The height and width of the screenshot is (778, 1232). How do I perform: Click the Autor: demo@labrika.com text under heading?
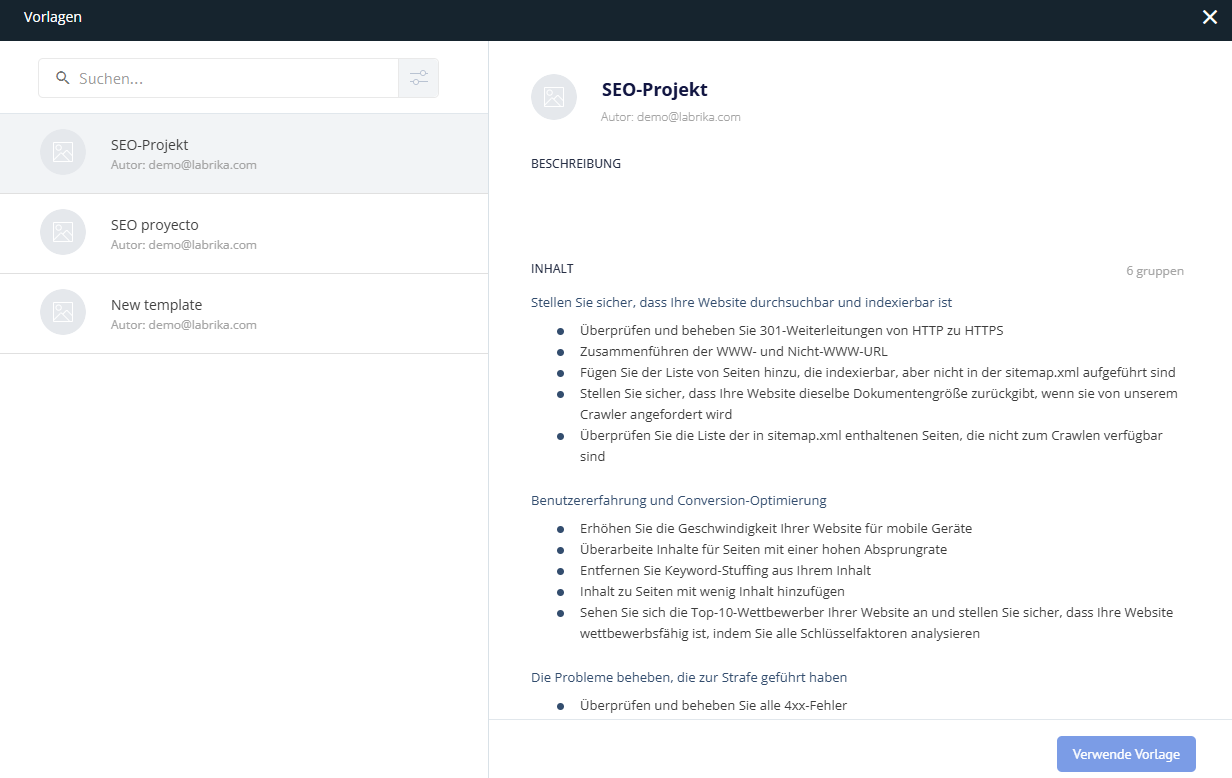coord(670,117)
